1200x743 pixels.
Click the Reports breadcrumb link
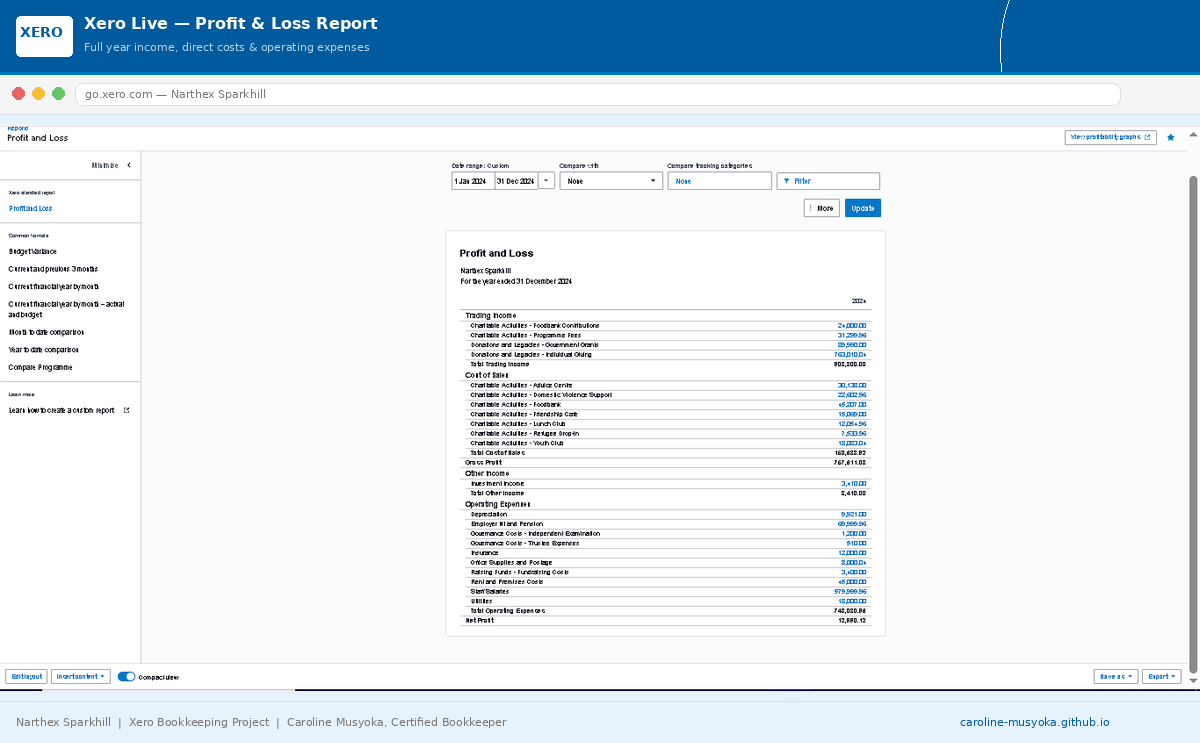tap(18, 128)
